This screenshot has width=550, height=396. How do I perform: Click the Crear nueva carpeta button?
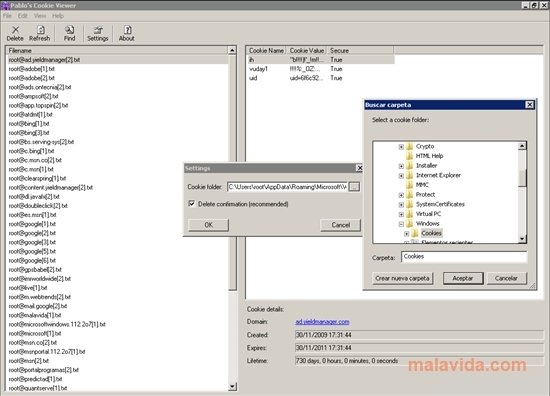pyautogui.click(x=402, y=278)
